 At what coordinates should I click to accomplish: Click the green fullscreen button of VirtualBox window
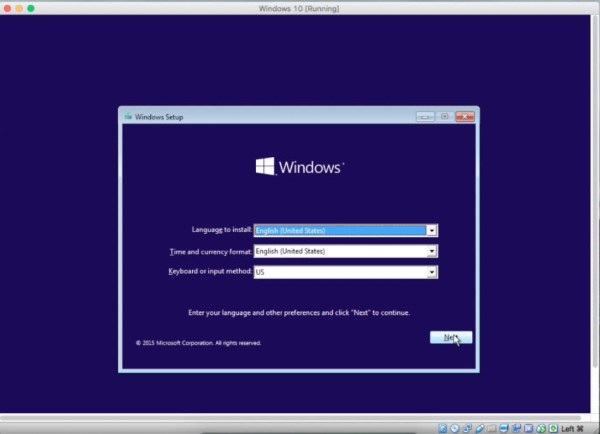click(x=31, y=8)
